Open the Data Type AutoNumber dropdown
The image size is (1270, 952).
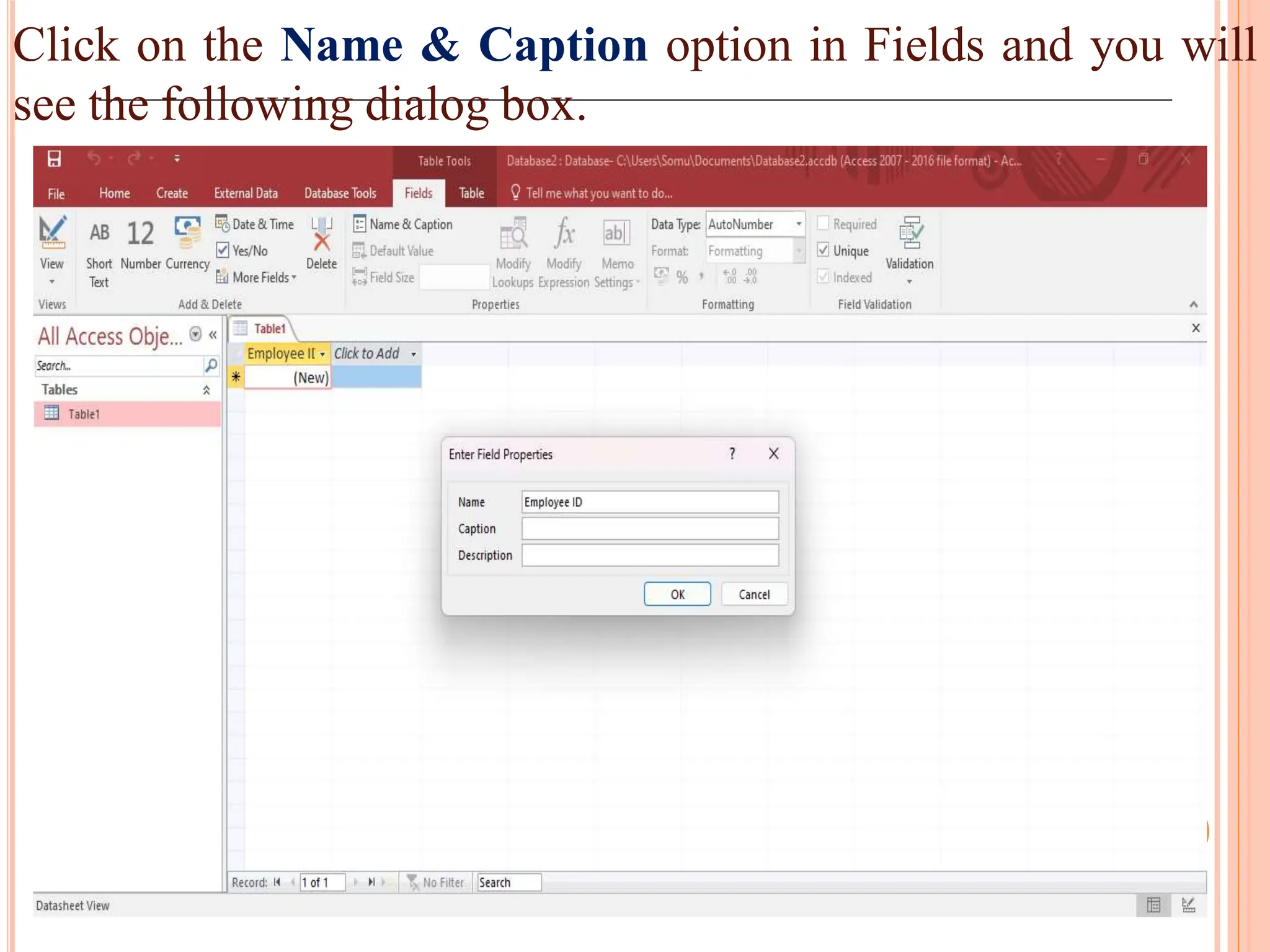tap(799, 224)
